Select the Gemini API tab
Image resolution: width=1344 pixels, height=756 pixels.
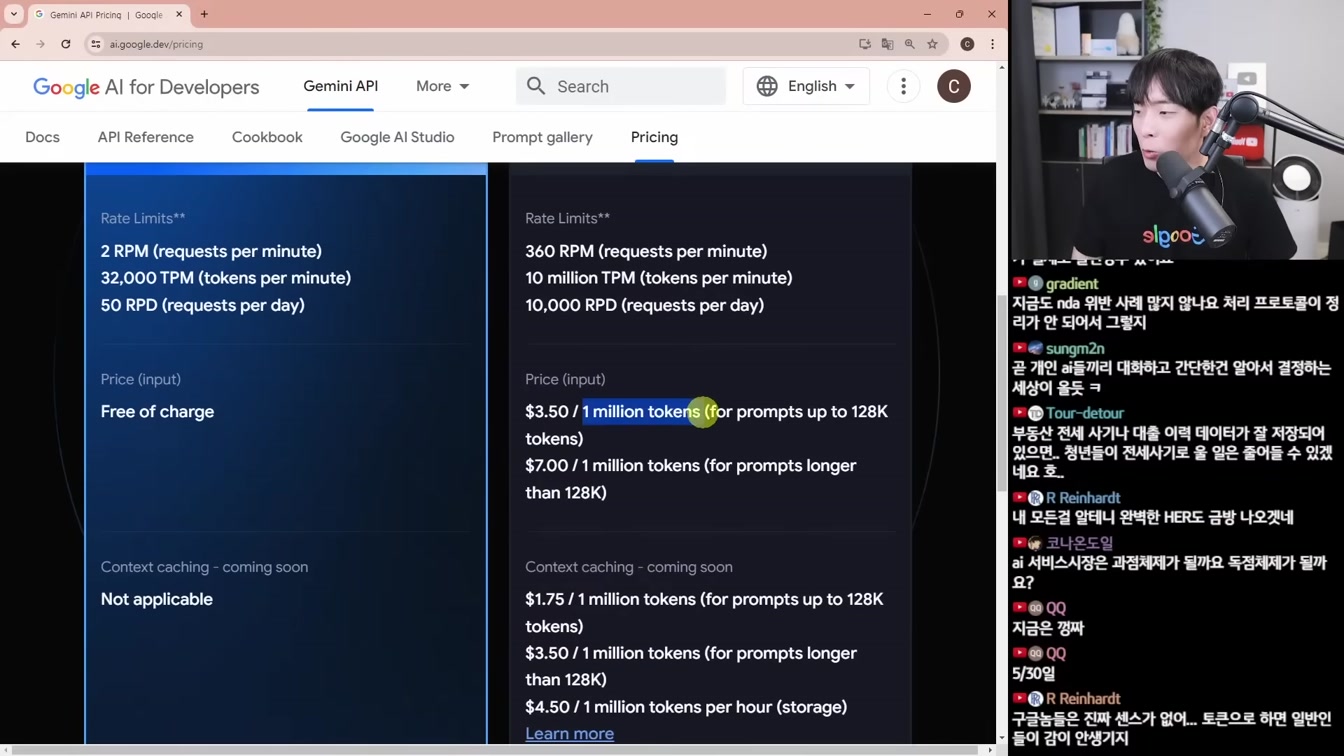[341, 86]
